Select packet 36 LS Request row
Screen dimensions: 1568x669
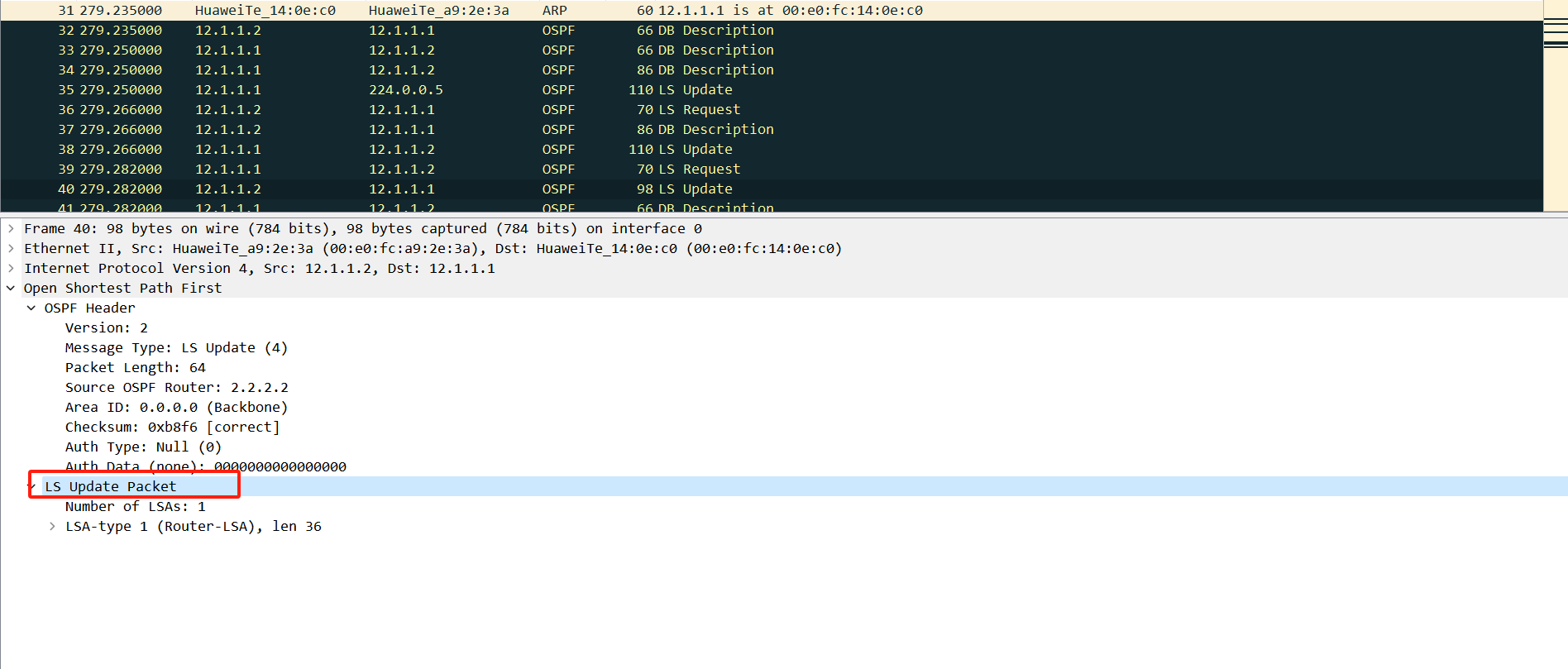[772, 110]
